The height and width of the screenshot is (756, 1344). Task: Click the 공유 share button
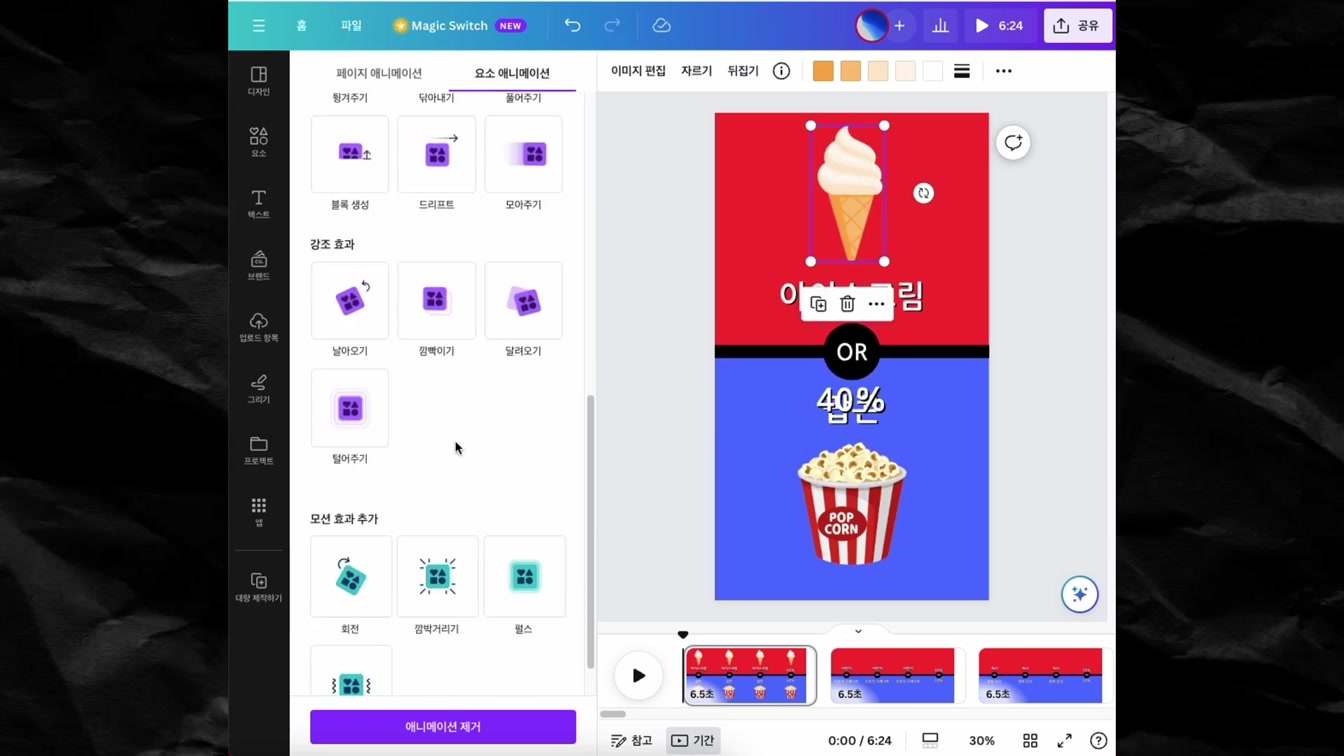click(x=1077, y=26)
